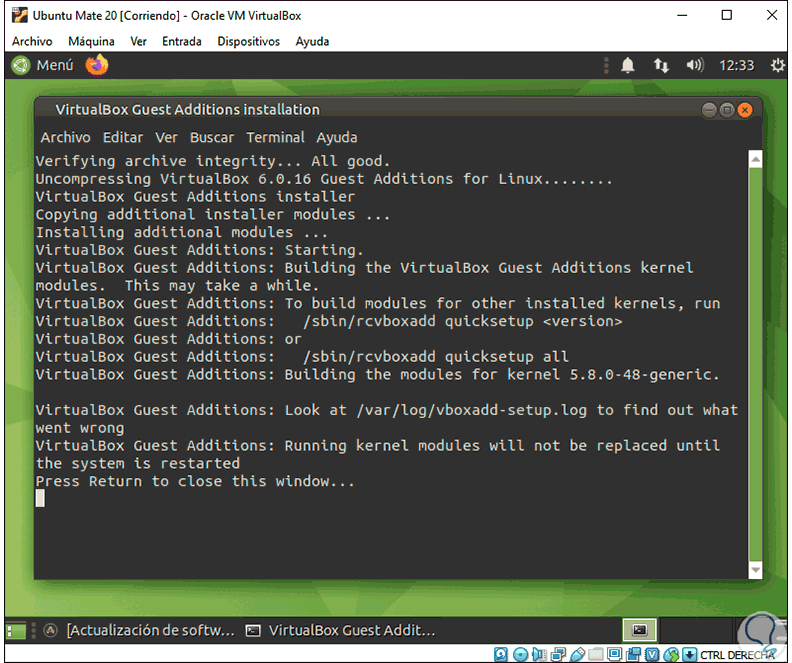This screenshot has height=663, width=792.
Task: Open the display settings indicator icon
Action: 615,654
